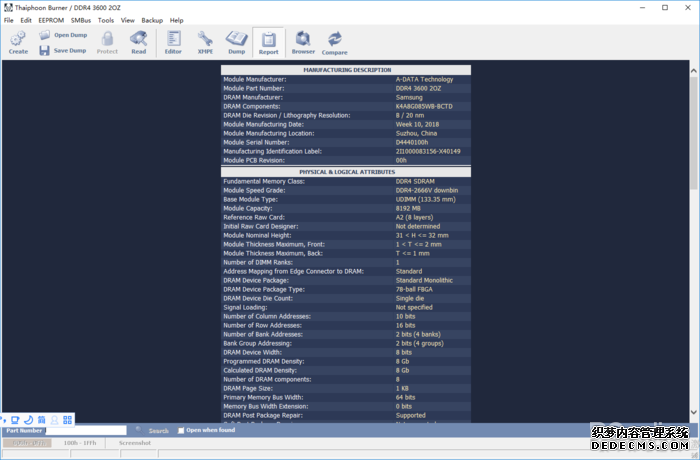Image resolution: width=700 pixels, height=460 pixels.
Task: Open the XMPE wrench tool
Action: coord(205,42)
